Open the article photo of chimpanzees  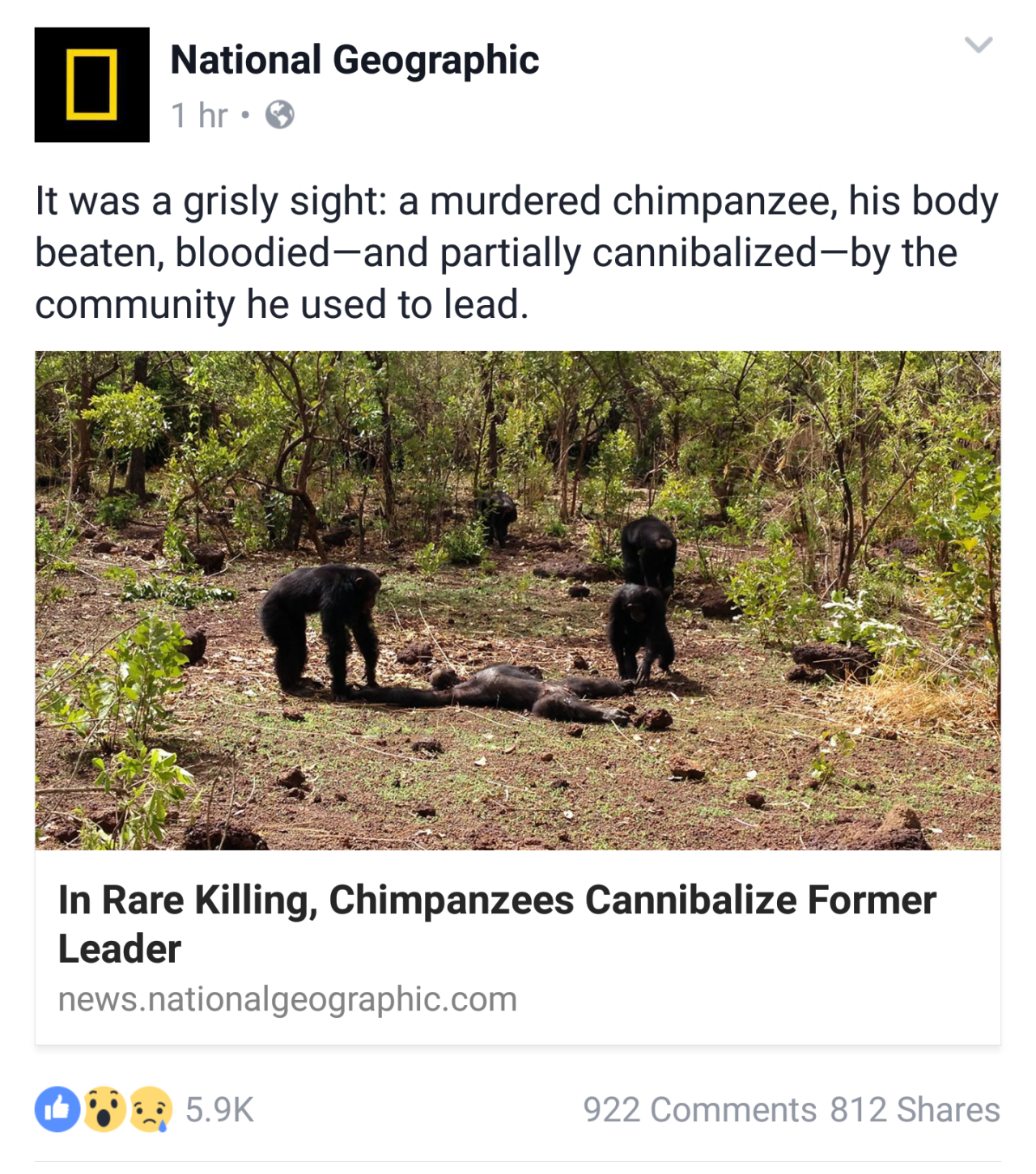pyautogui.click(x=518, y=600)
